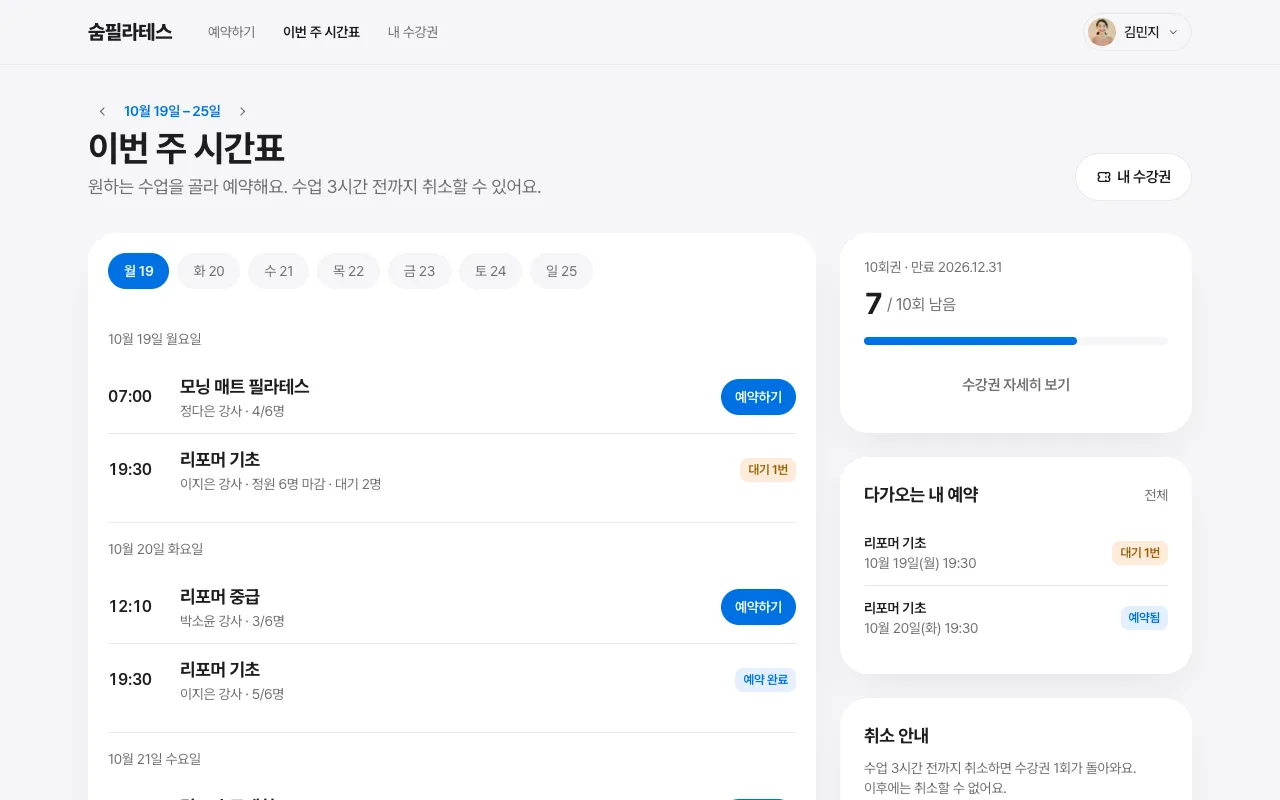Click the 10월 20일 화요일 date header

pos(156,549)
